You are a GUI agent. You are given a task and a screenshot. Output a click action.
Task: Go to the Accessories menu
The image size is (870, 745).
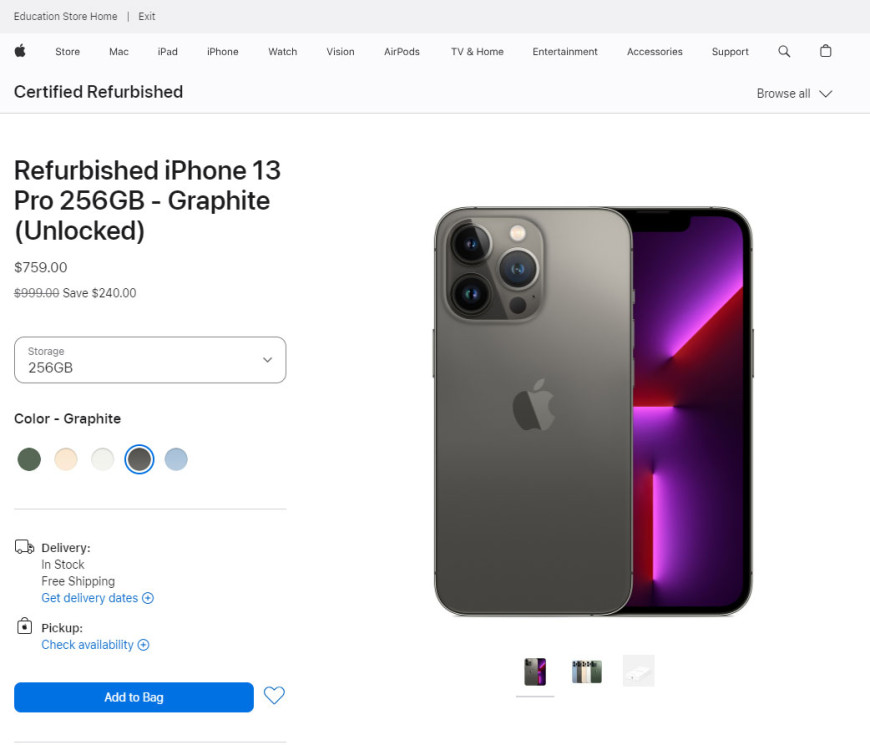tap(655, 52)
